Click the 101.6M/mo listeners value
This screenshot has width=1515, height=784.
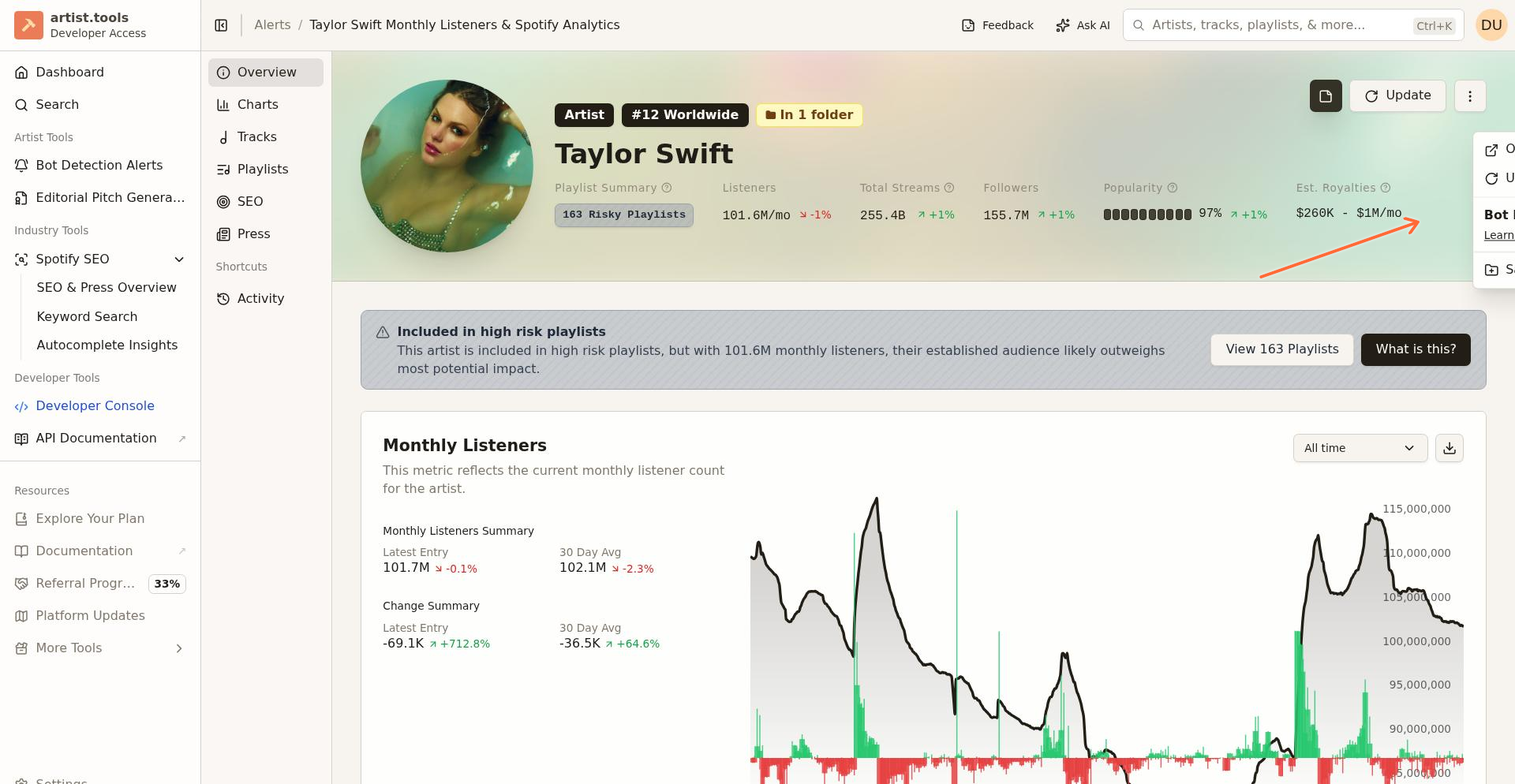756,215
